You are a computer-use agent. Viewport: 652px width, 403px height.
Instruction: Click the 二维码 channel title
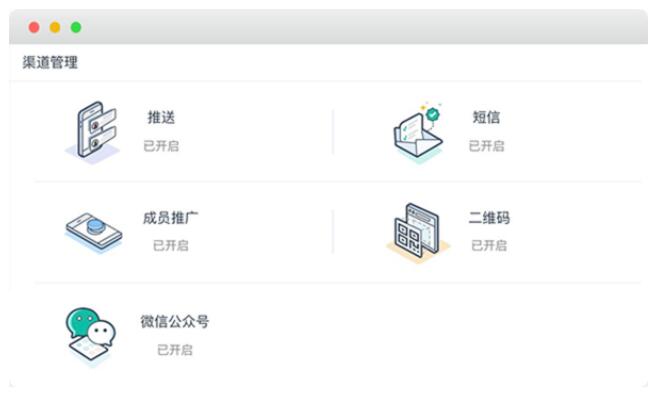pyautogui.click(x=489, y=218)
